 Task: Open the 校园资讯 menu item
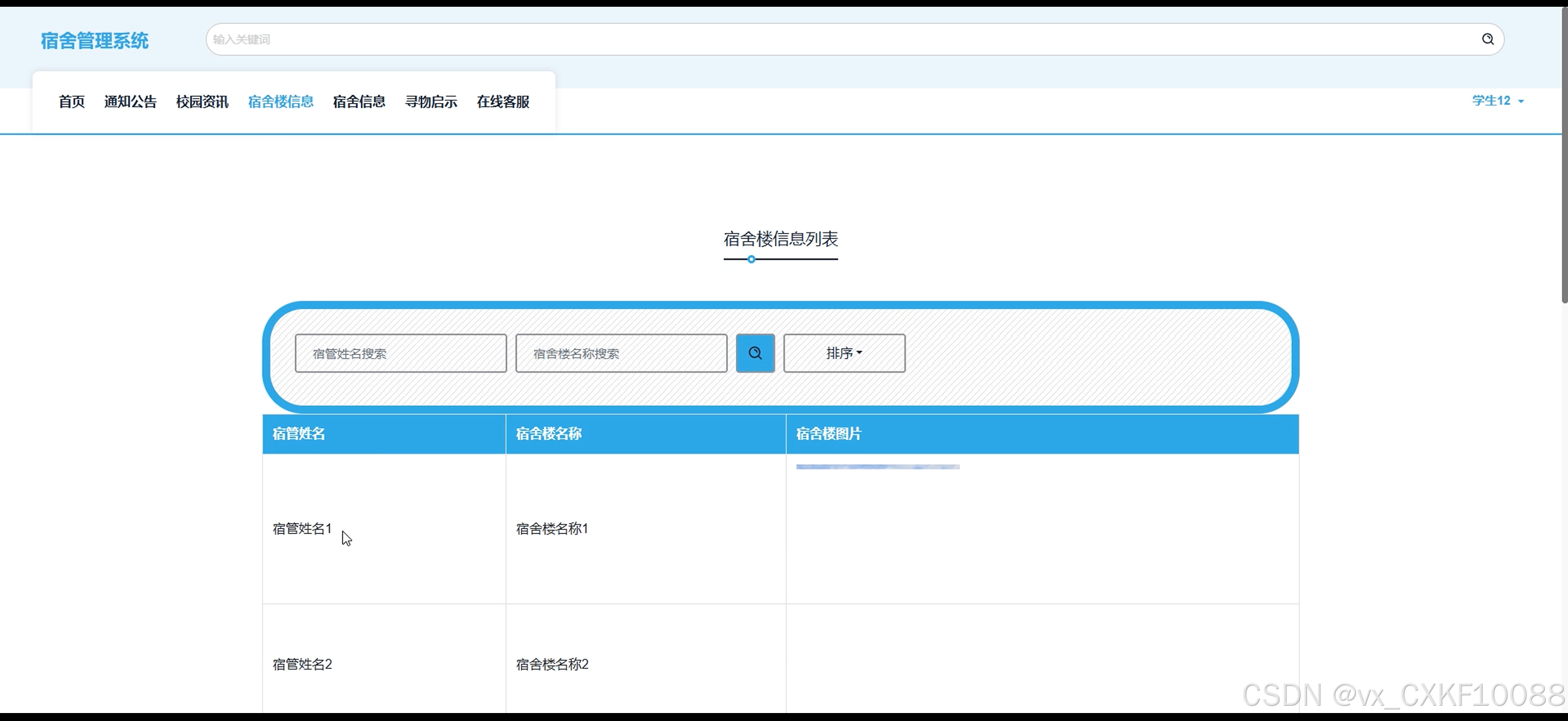(x=202, y=102)
